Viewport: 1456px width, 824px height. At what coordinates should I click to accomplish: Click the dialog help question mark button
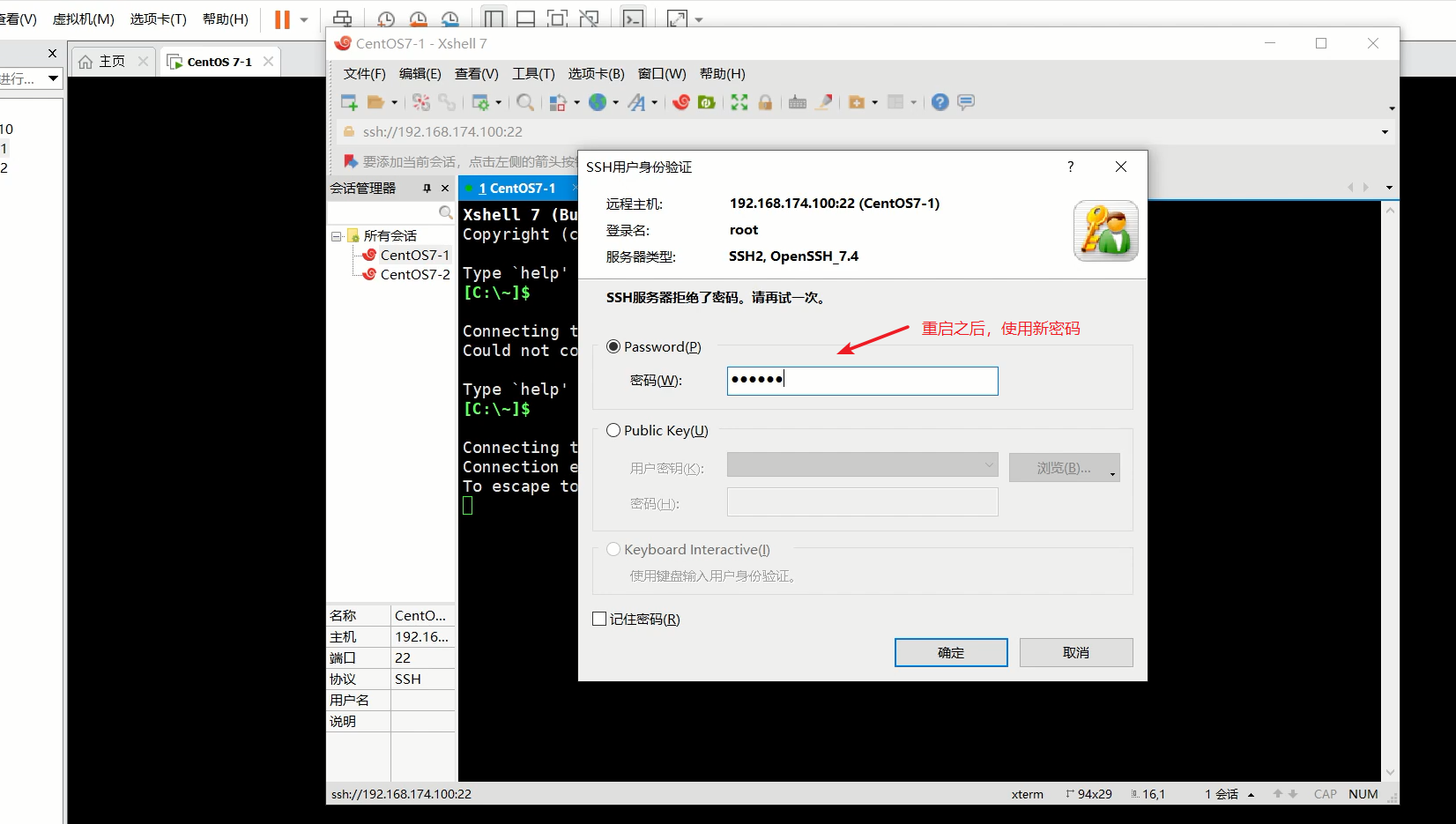pyautogui.click(x=1071, y=167)
